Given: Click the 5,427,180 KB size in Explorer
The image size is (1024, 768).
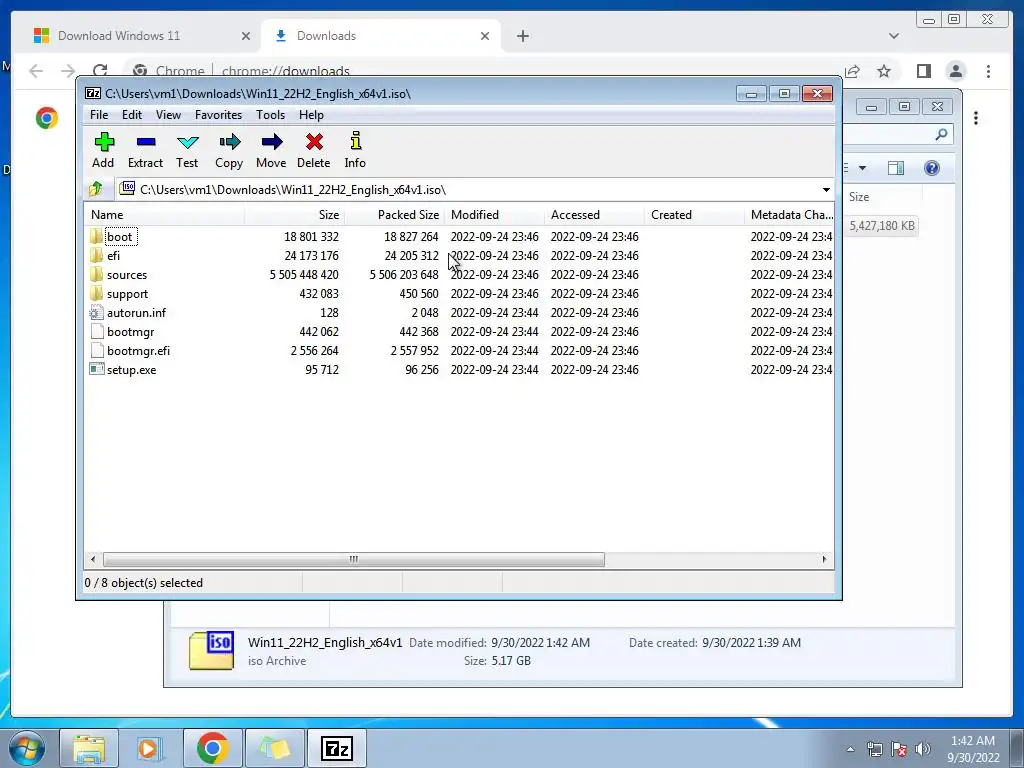Looking at the screenshot, I should [882, 226].
